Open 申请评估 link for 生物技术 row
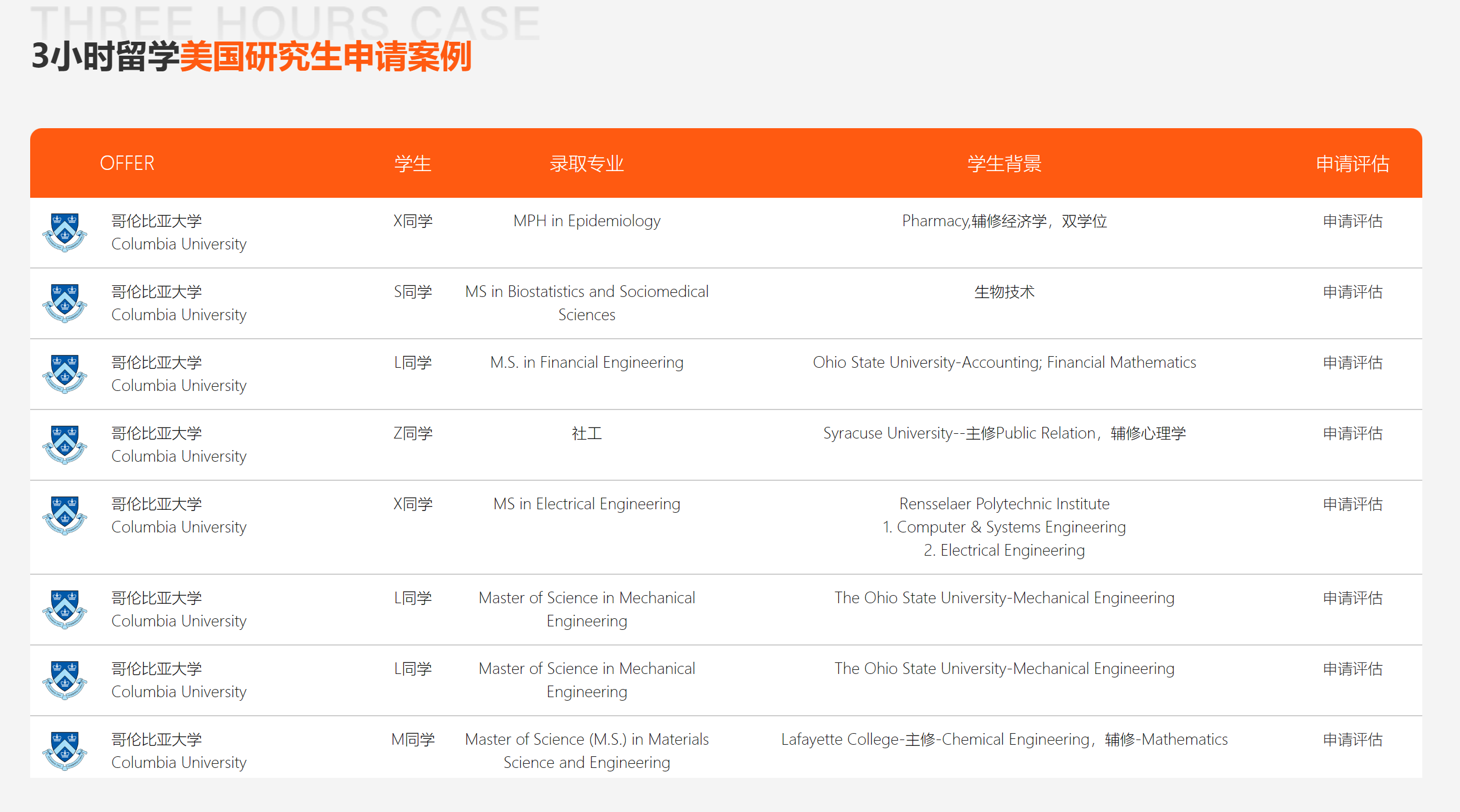This screenshot has width=1460, height=812. pyautogui.click(x=1353, y=292)
